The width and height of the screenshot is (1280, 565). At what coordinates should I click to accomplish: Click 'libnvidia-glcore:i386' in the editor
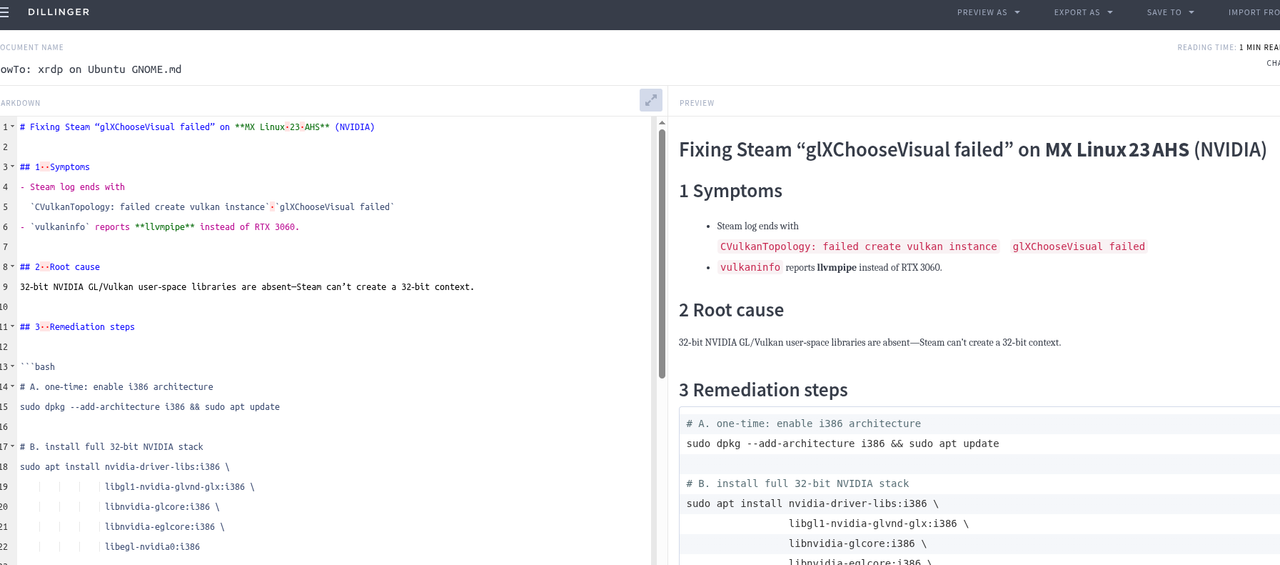(162, 507)
